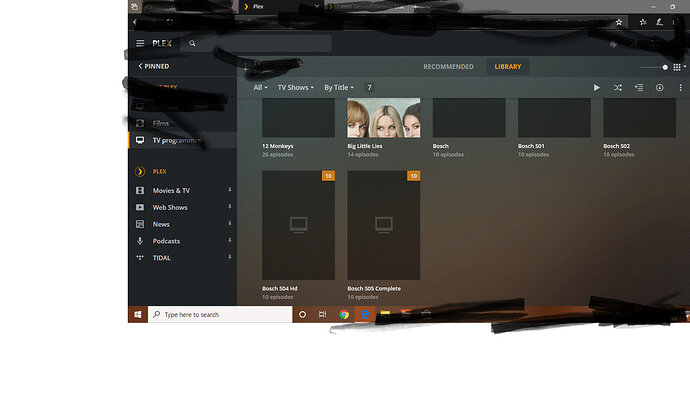Toggle pin for Web Shows
The width and height of the screenshot is (690, 400).
pyautogui.click(x=230, y=207)
